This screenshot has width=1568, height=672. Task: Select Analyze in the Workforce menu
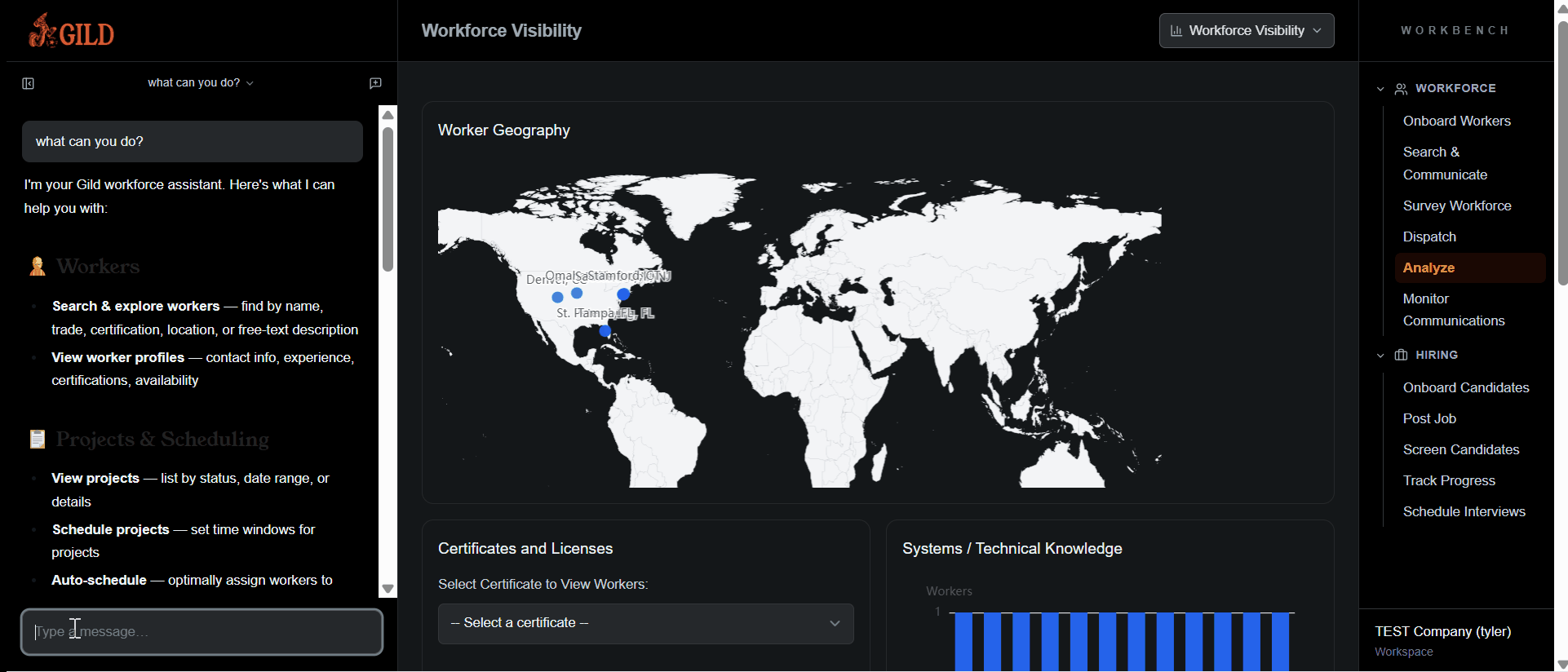1428,267
